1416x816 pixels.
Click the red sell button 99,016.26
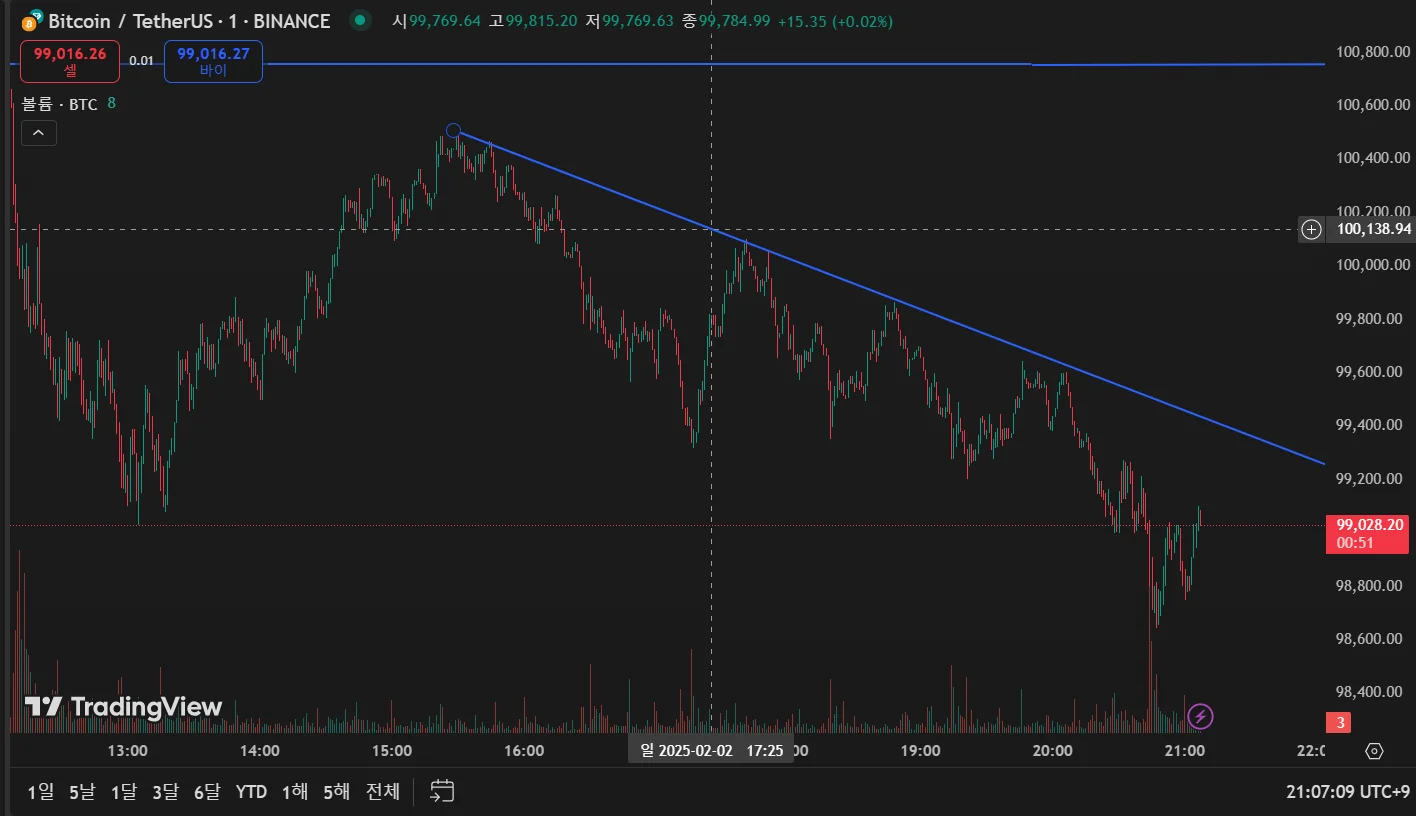[x=70, y=61]
